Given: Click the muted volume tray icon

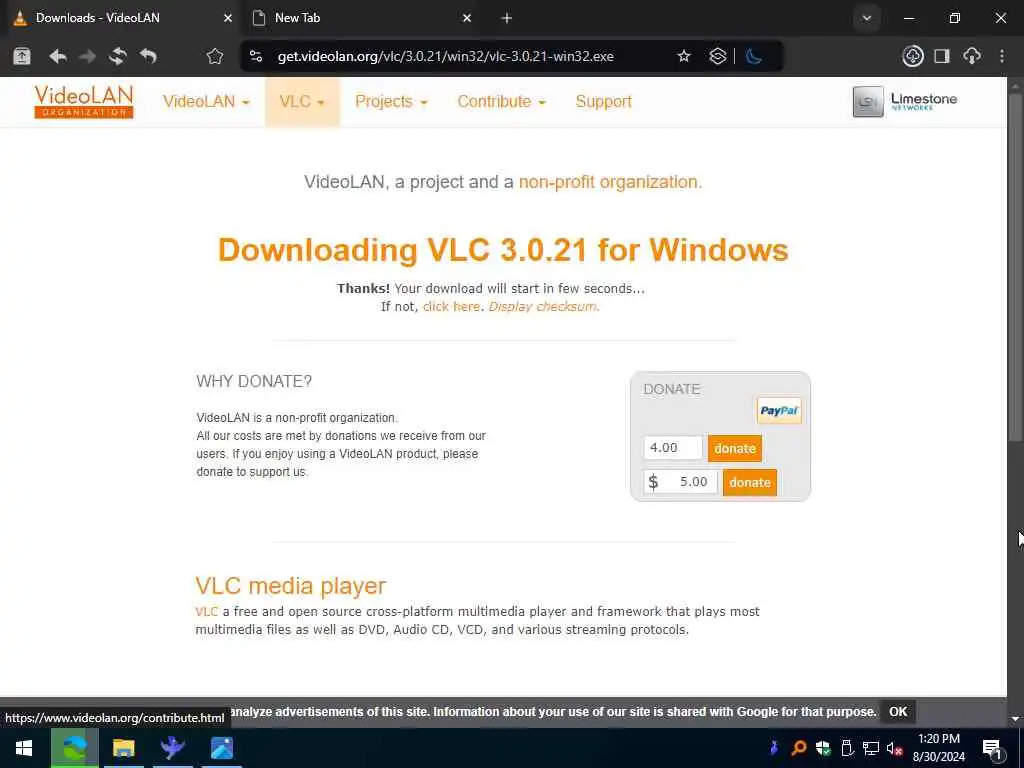Looking at the screenshot, I should tap(894, 748).
